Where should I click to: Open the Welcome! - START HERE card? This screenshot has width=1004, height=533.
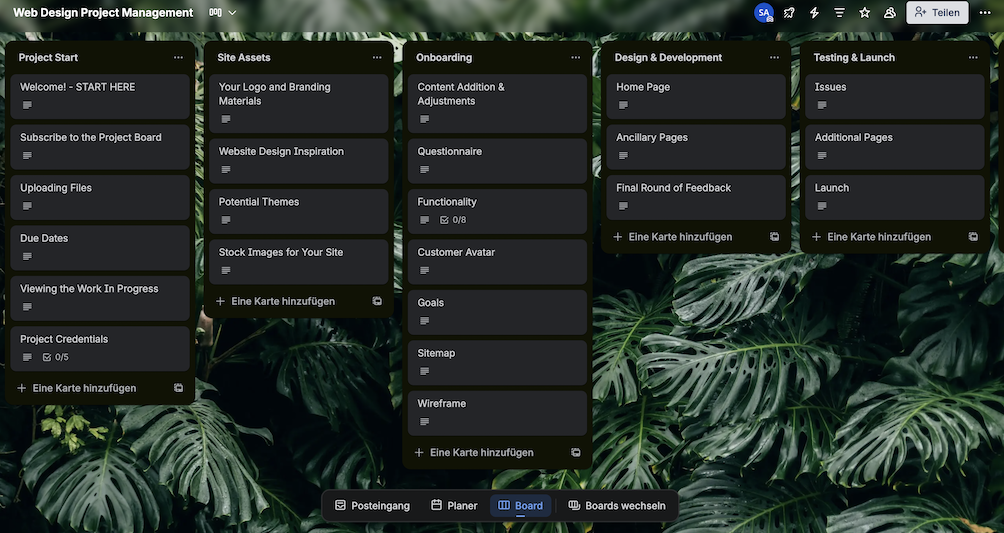tap(100, 96)
